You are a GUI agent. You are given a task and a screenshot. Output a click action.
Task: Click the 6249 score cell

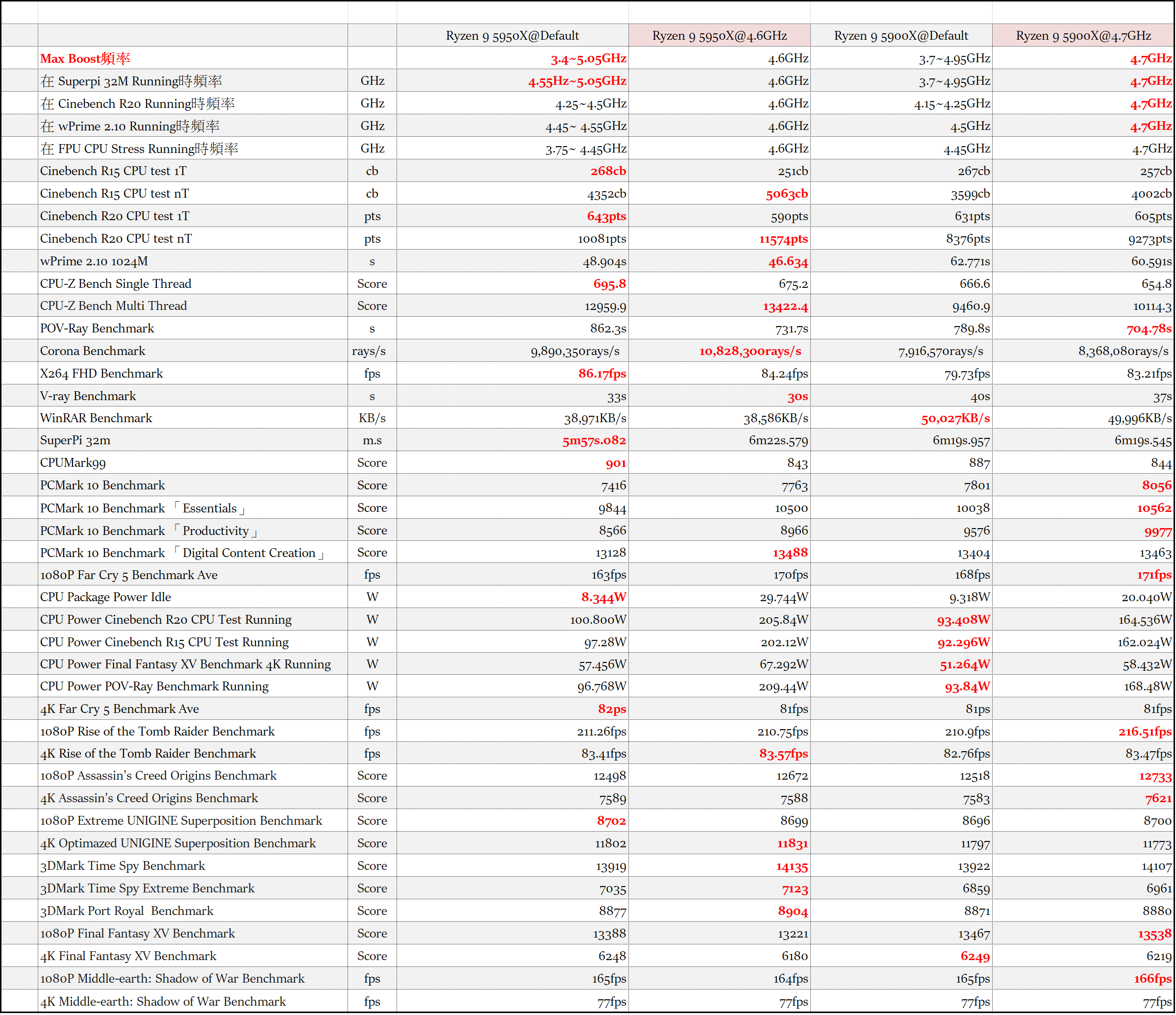[x=975, y=957]
